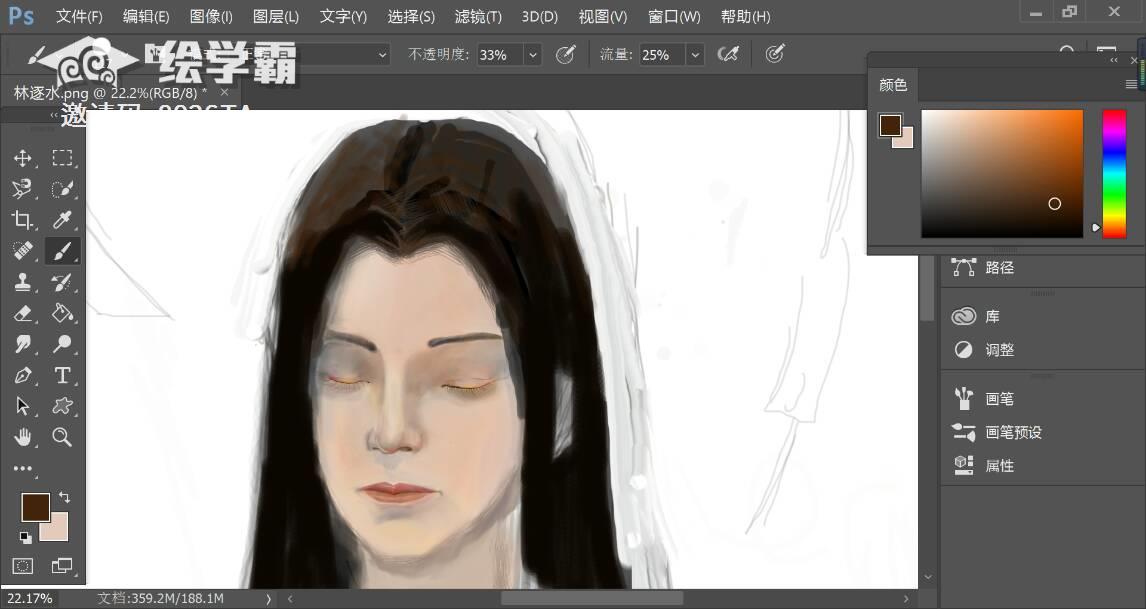Image resolution: width=1146 pixels, height=609 pixels.
Task: Click the opacity 33% input field
Action: tap(501, 55)
